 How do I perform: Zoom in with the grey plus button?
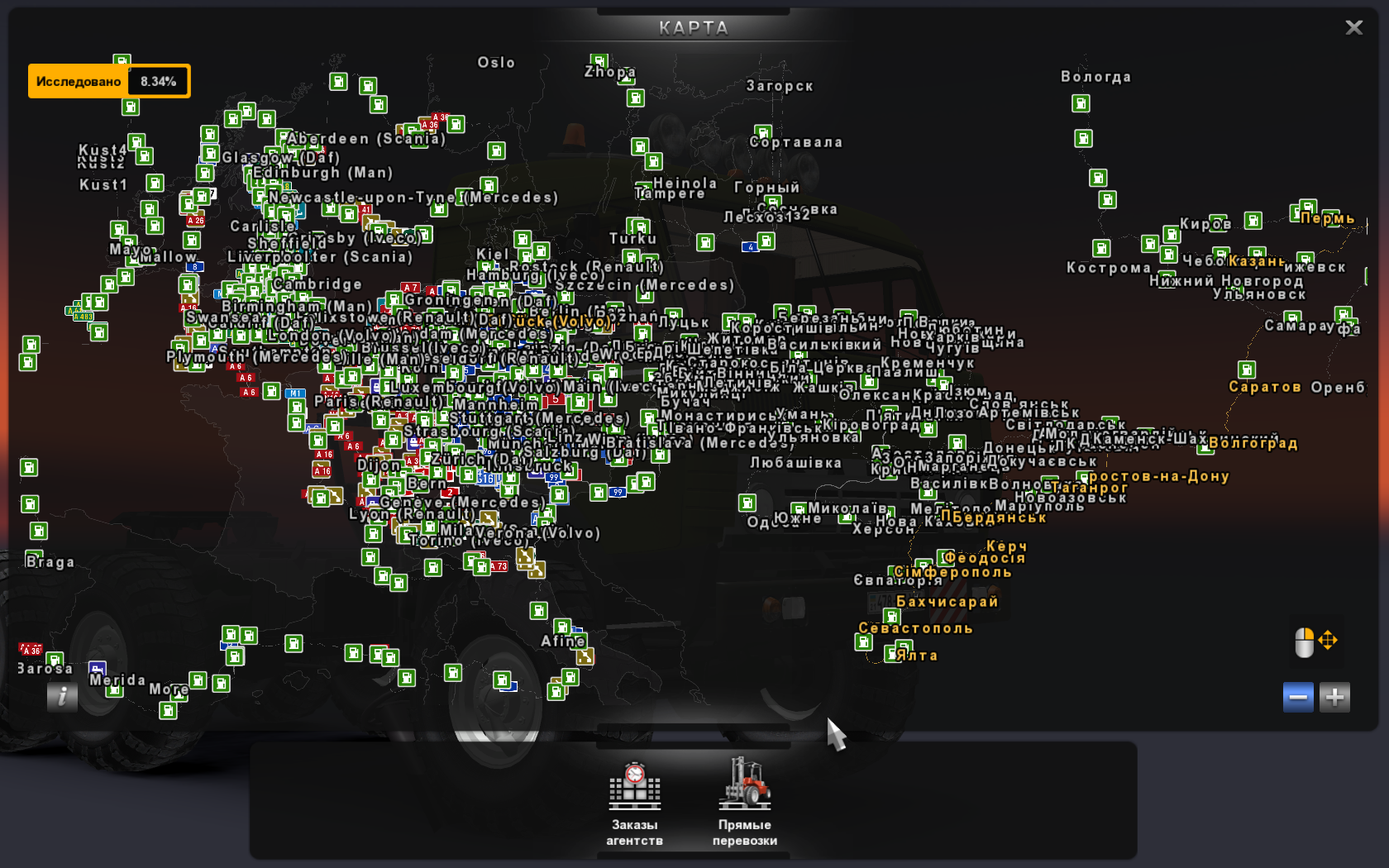[x=1334, y=697]
